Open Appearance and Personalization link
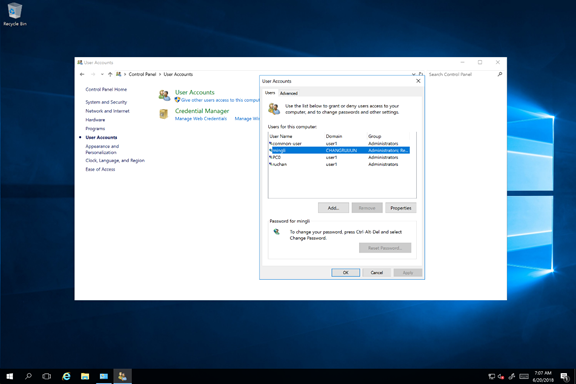576x384 pixels. point(102,149)
